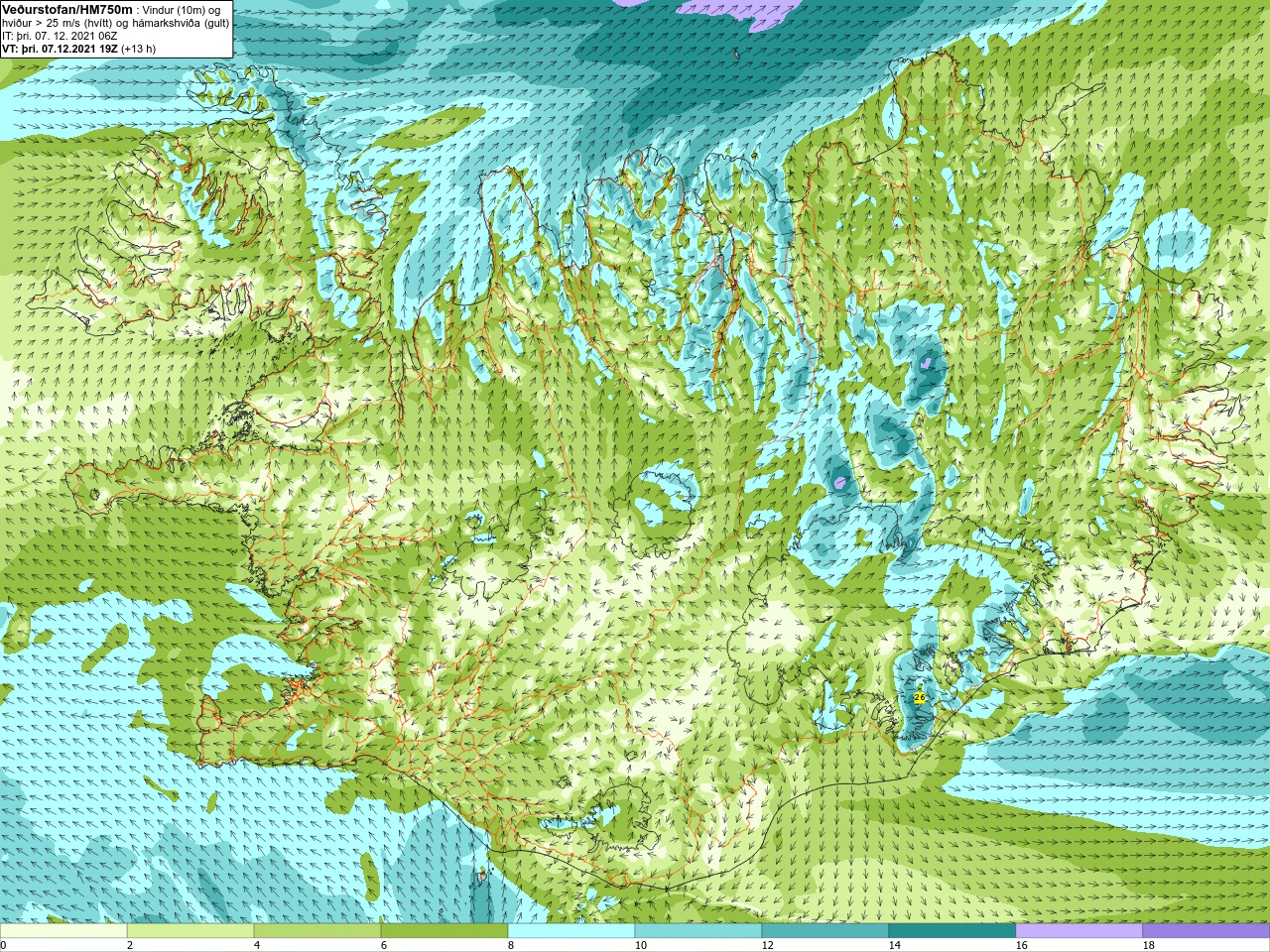The width and height of the screenshot is (1270, 952).
Task: Click the scale label 6
Action: [384, 945]
